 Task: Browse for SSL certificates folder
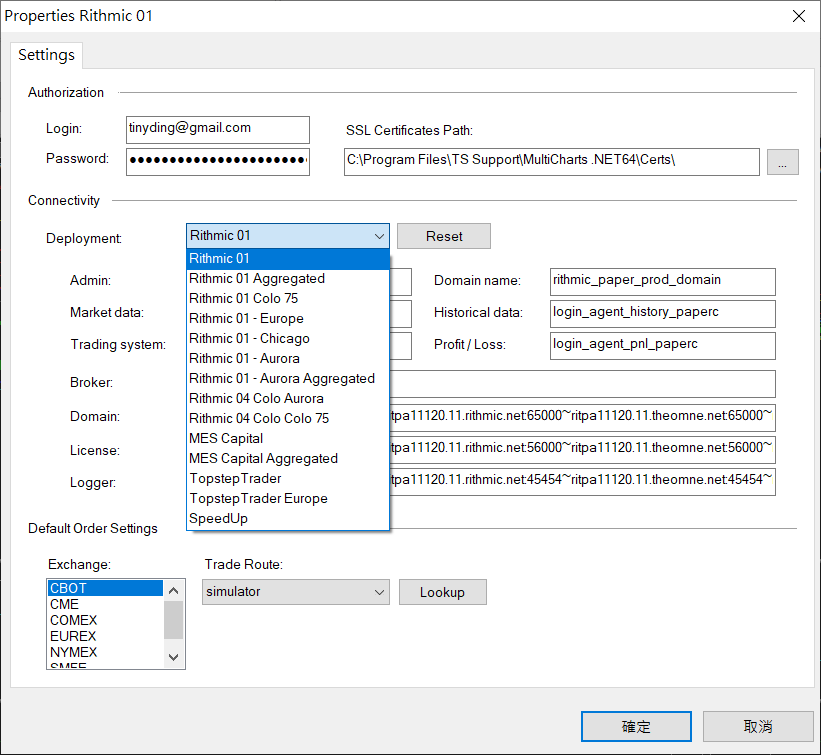(x=783, y=162)
